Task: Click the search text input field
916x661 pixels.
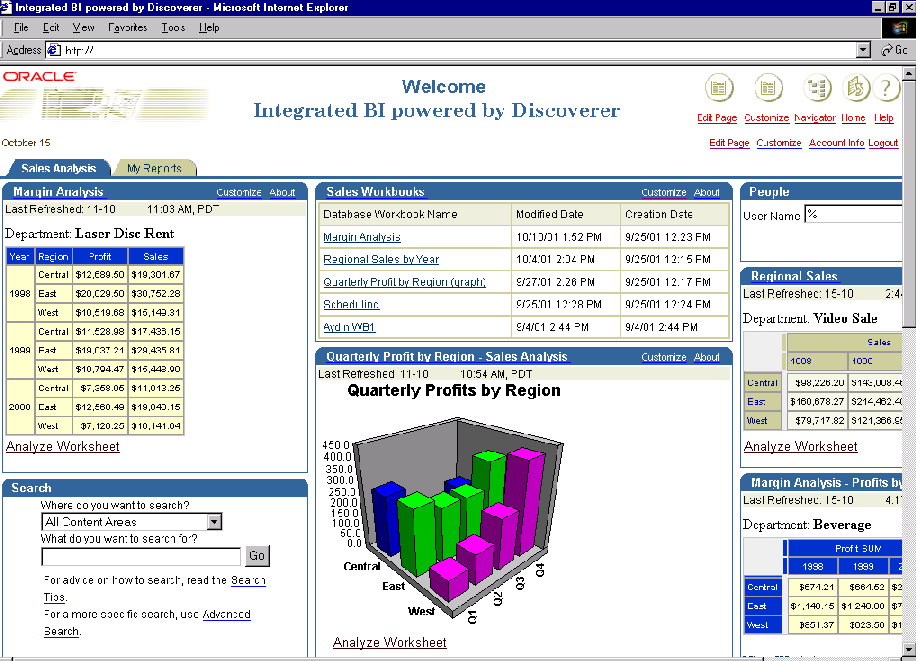Action: click(141, 556)
